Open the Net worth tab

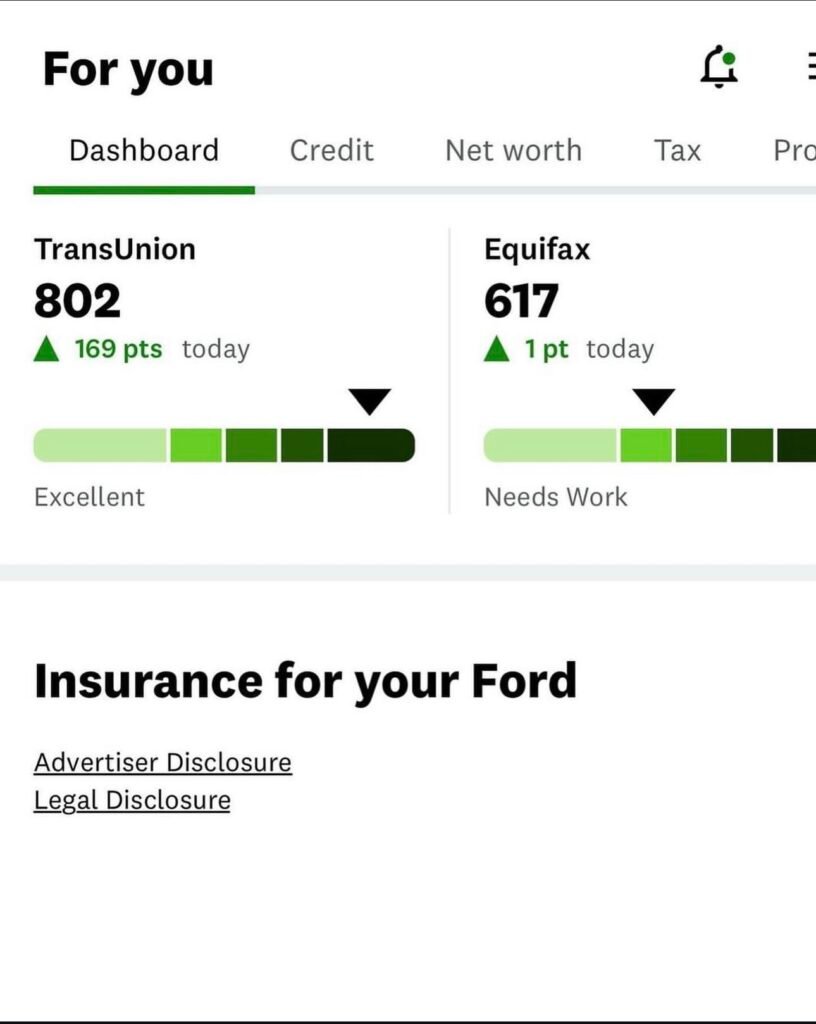[513, 151]
